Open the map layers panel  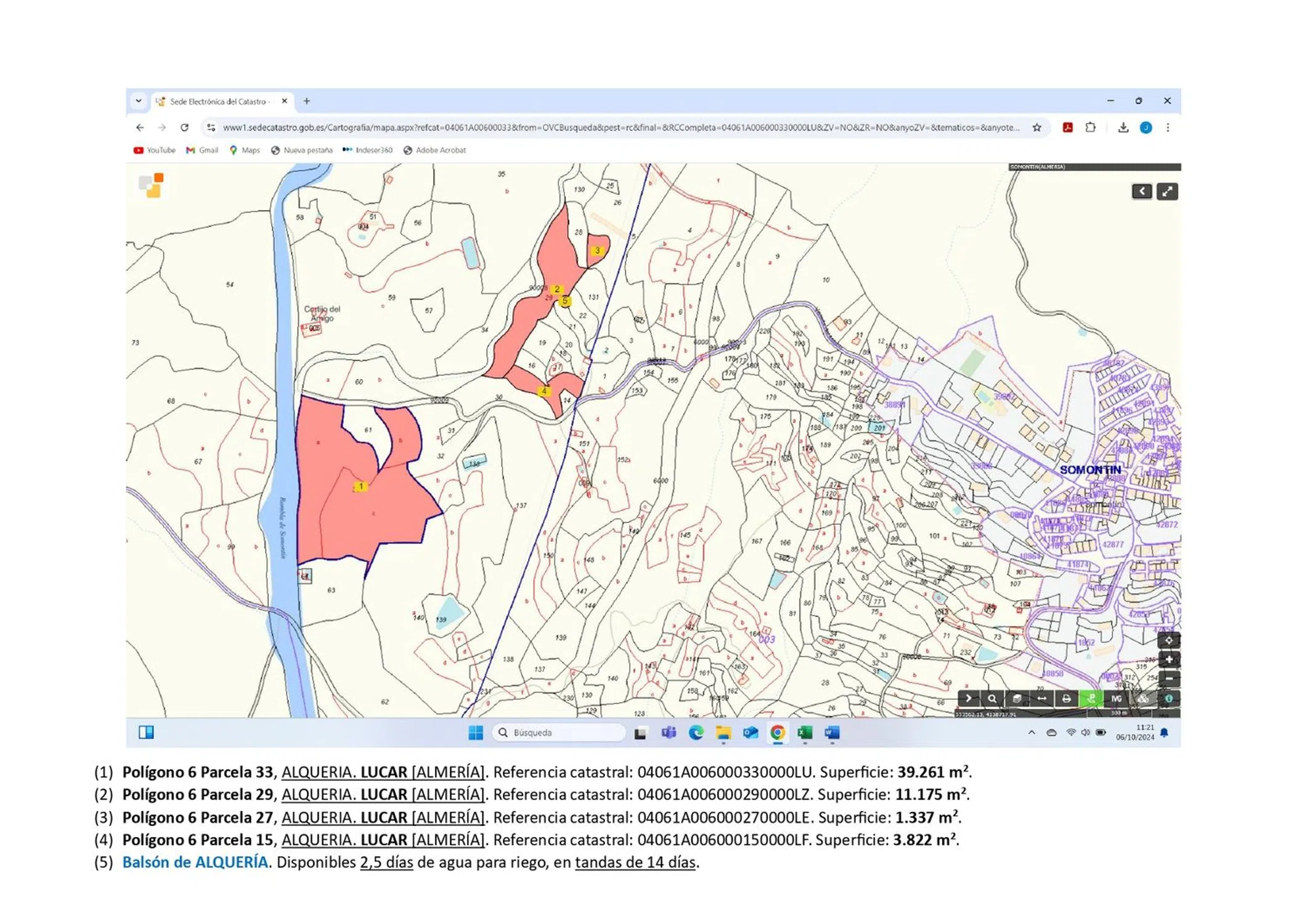[x=1017, y=699]
